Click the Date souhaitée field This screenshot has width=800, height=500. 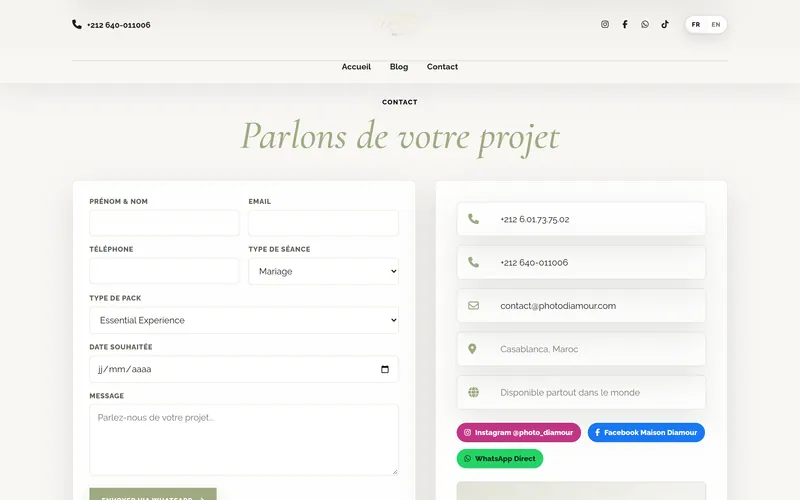click(x=244, y=369)
